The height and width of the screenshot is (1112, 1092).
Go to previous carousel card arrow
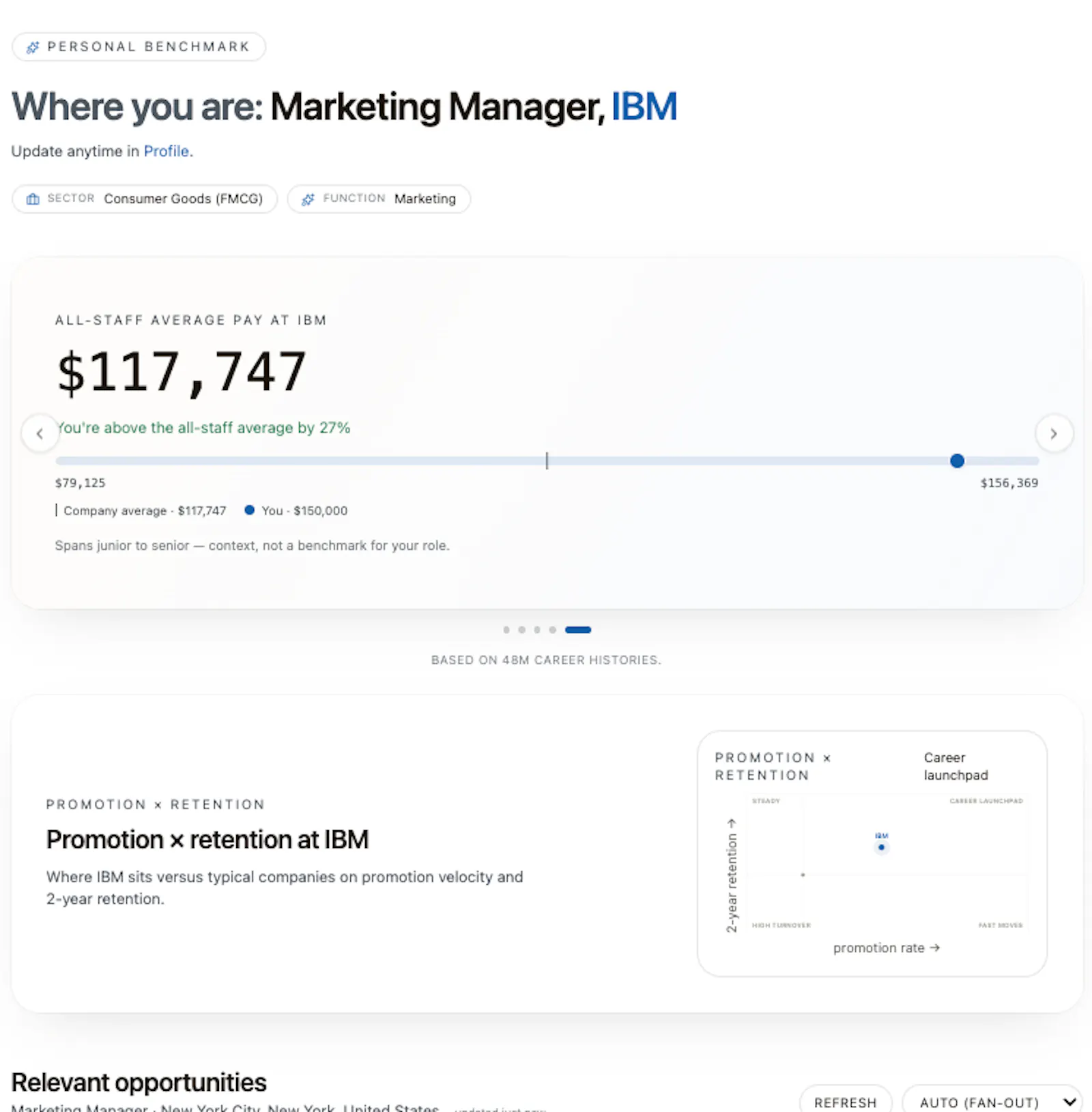tap(40, 433)
